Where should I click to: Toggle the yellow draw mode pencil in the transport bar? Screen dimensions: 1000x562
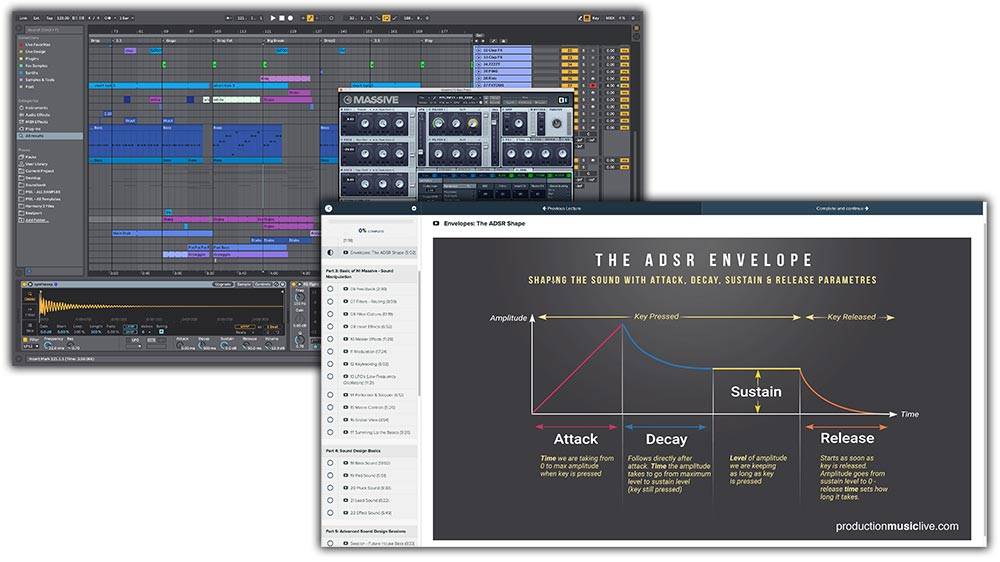tap(310, 18)
